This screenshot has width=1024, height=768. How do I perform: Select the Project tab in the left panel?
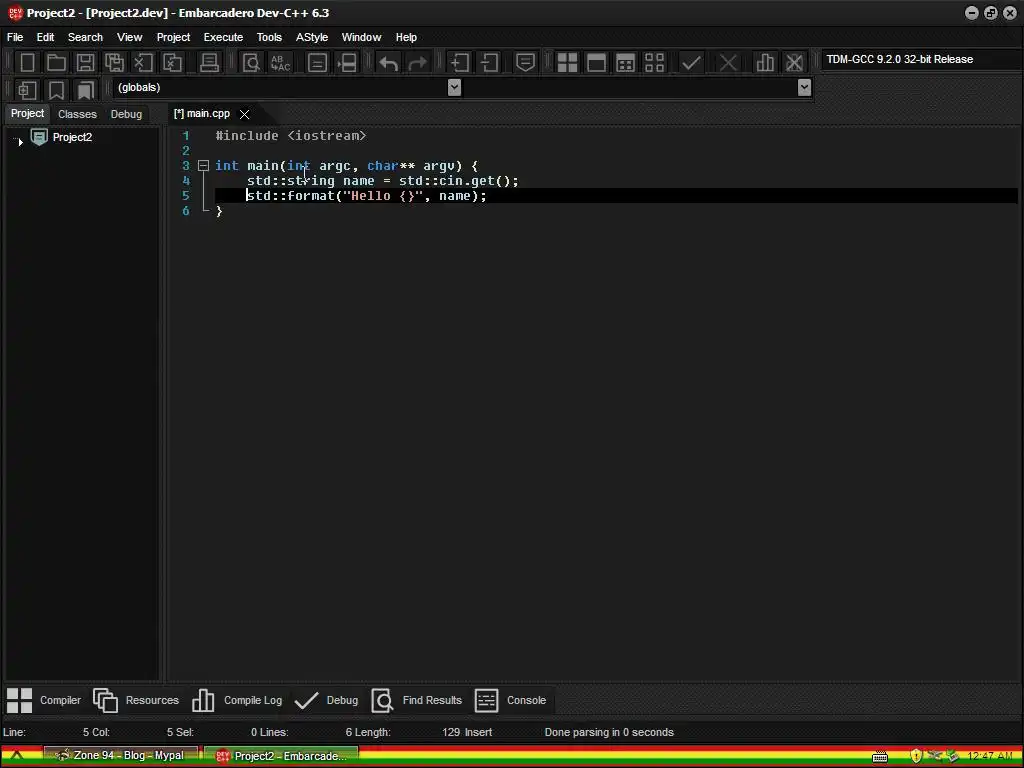(27, 114)
